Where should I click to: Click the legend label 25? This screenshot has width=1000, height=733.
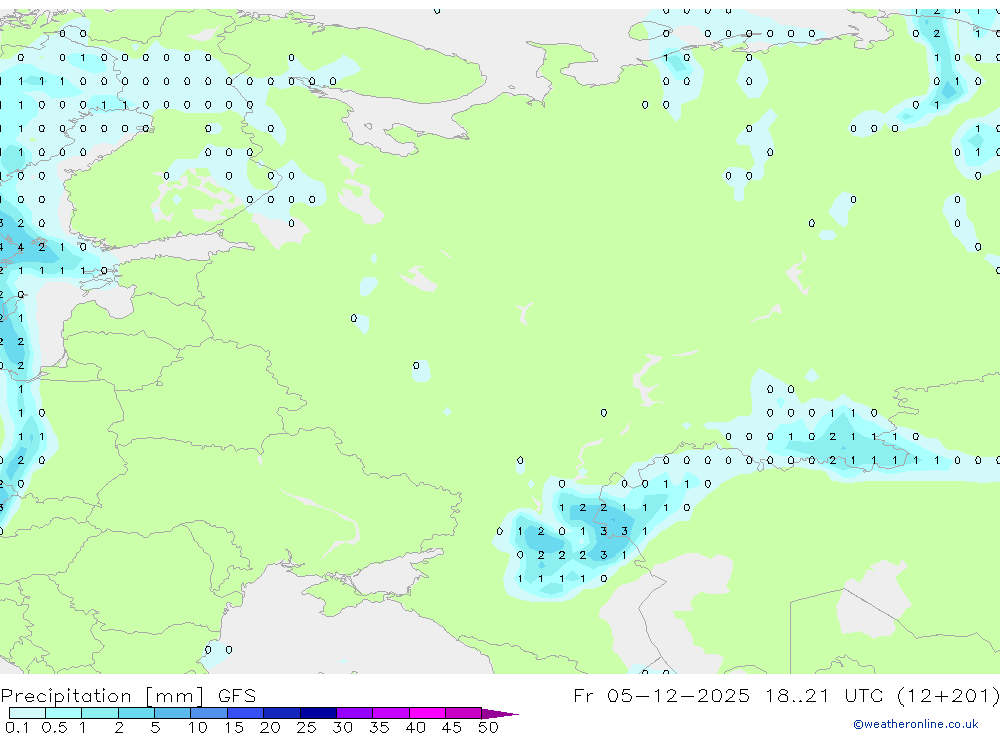click(x=306, y=727)
